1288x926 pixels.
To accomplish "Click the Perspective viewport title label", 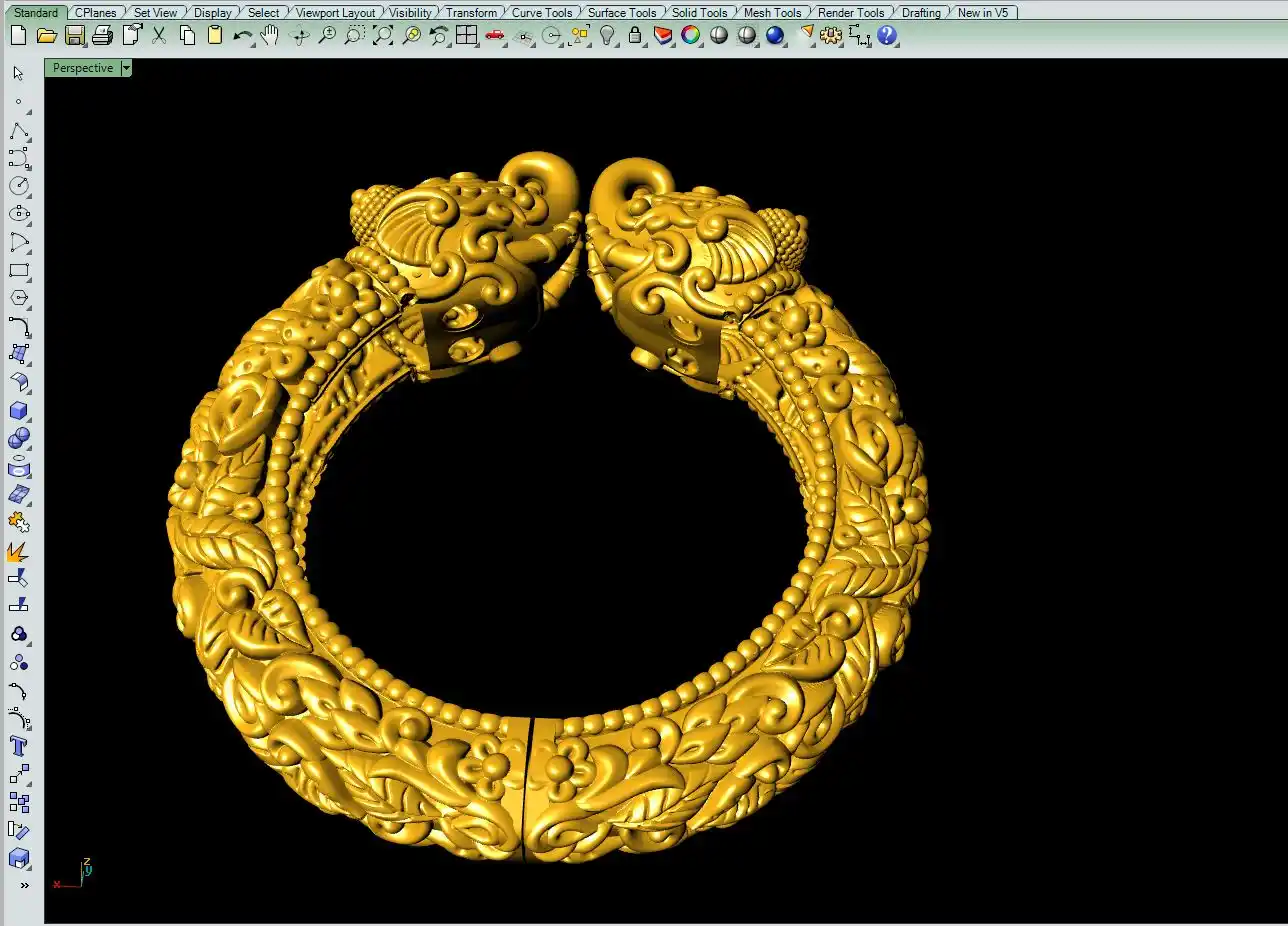I will [83, 68].
